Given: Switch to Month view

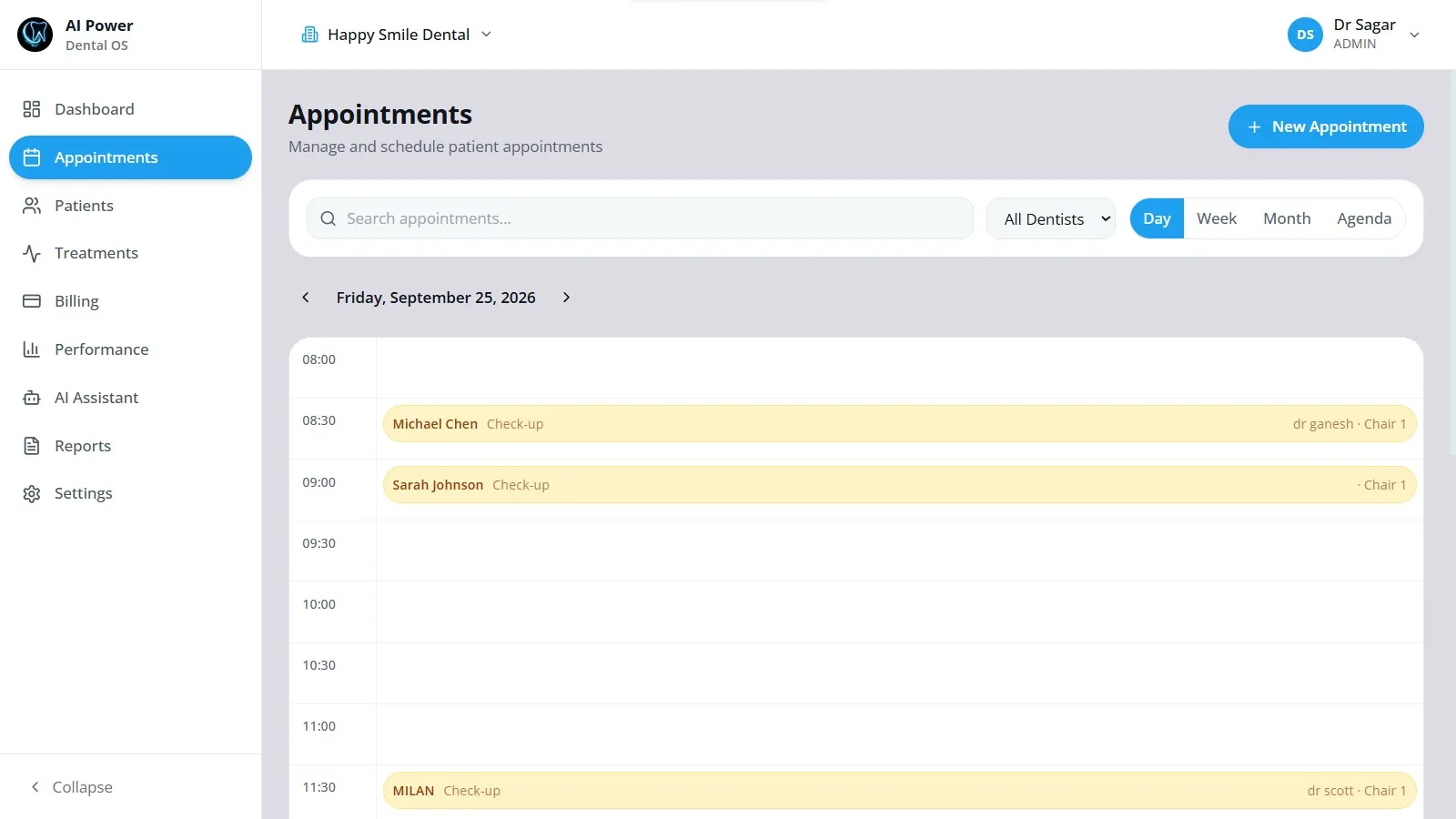Looking at the screenshot, I should tap(1287, 218).
